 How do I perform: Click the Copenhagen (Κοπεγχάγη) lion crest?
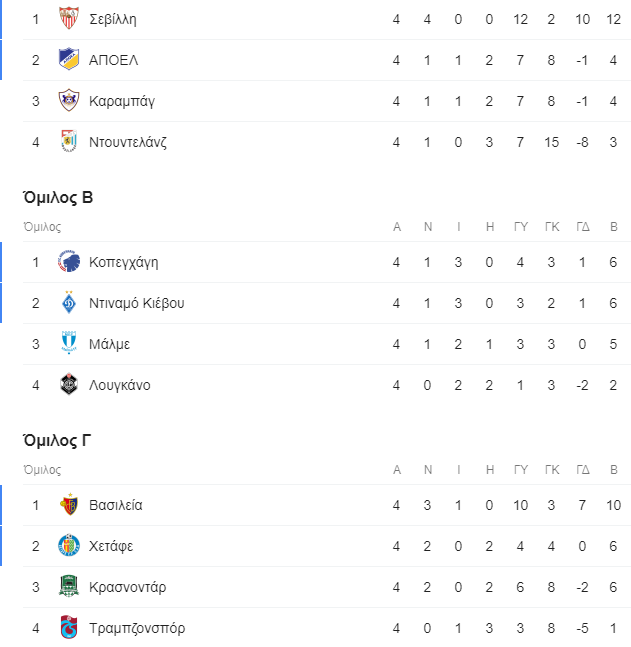tap(69, 262)
